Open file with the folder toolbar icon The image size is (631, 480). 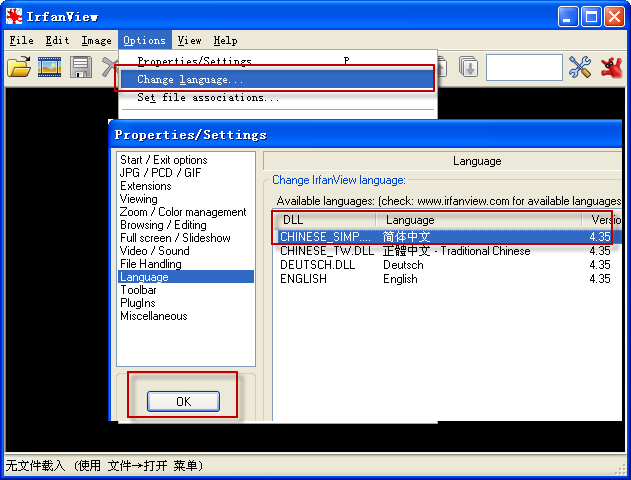[19, 67]
